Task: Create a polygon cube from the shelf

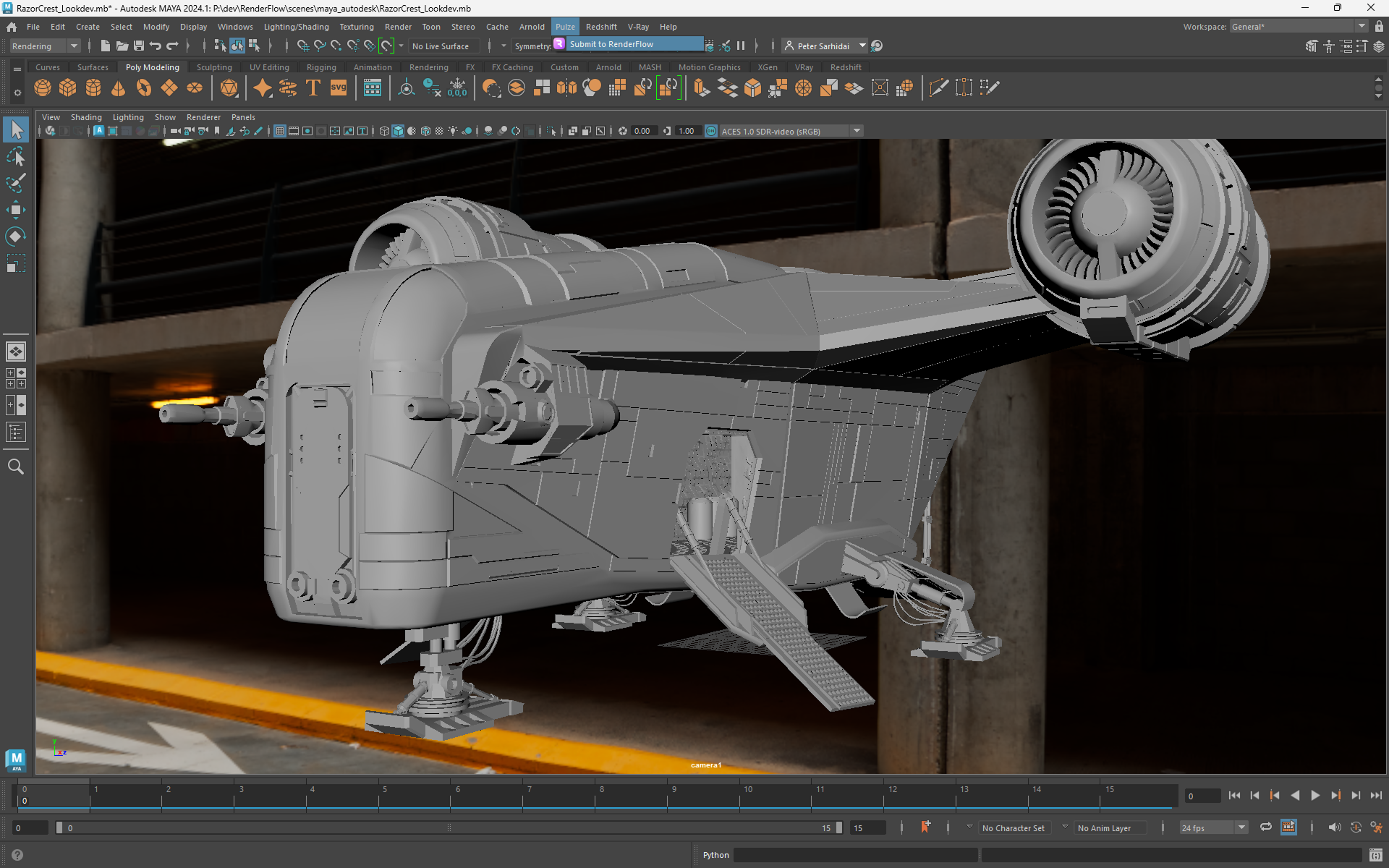Action: 68,88
